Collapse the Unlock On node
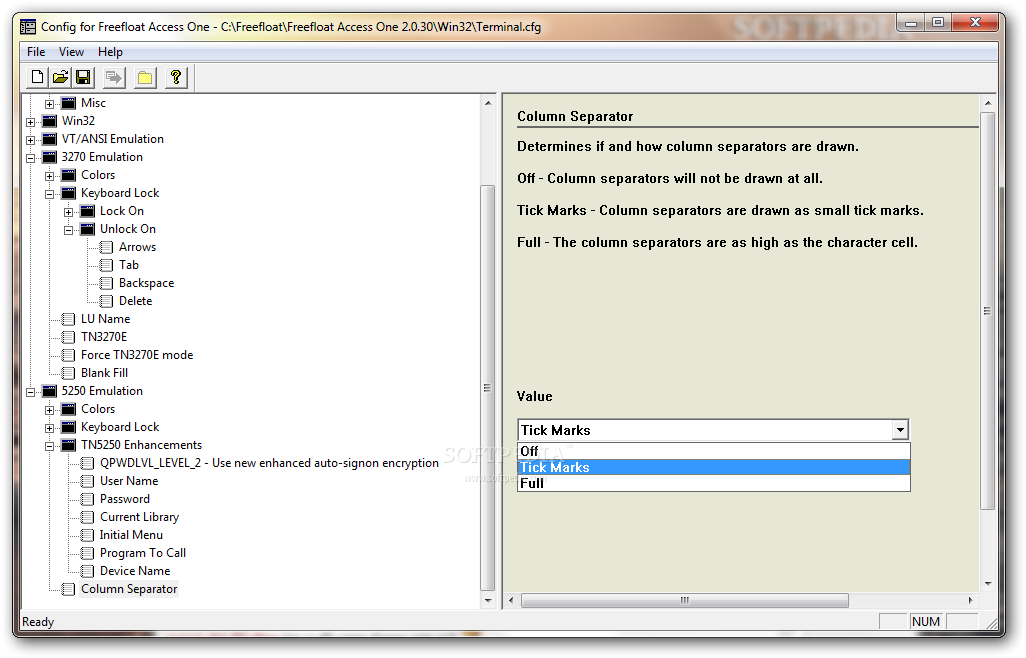 (x=69, y=230)
